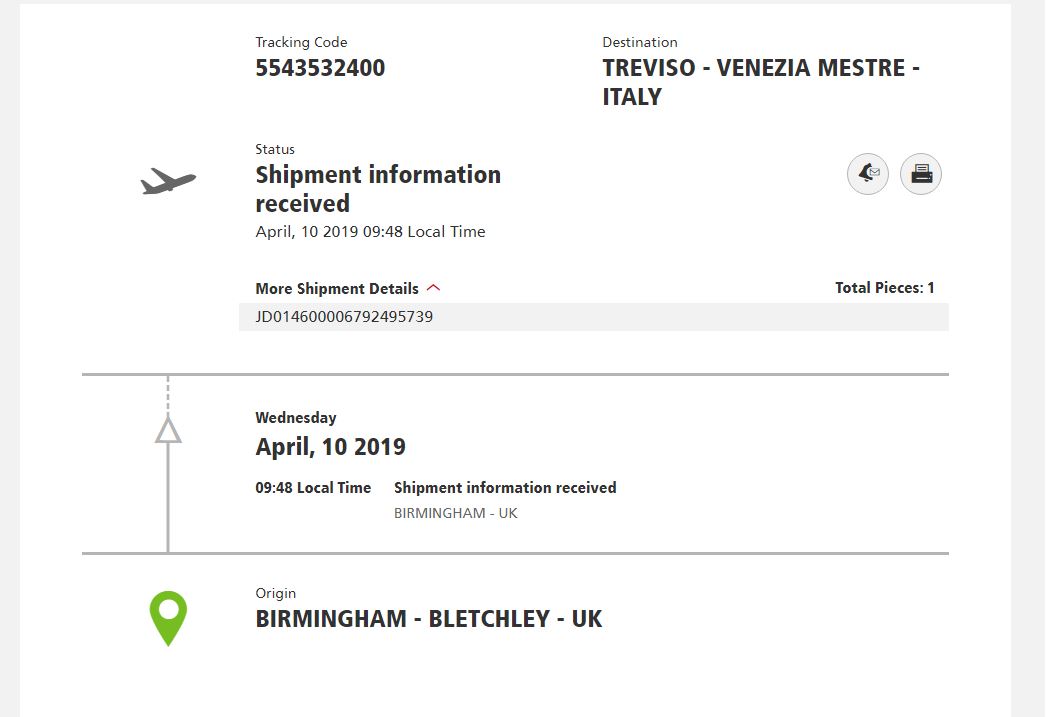
Task: Click the status timestamp under Shipment information received
Action: tap(370, 232)
